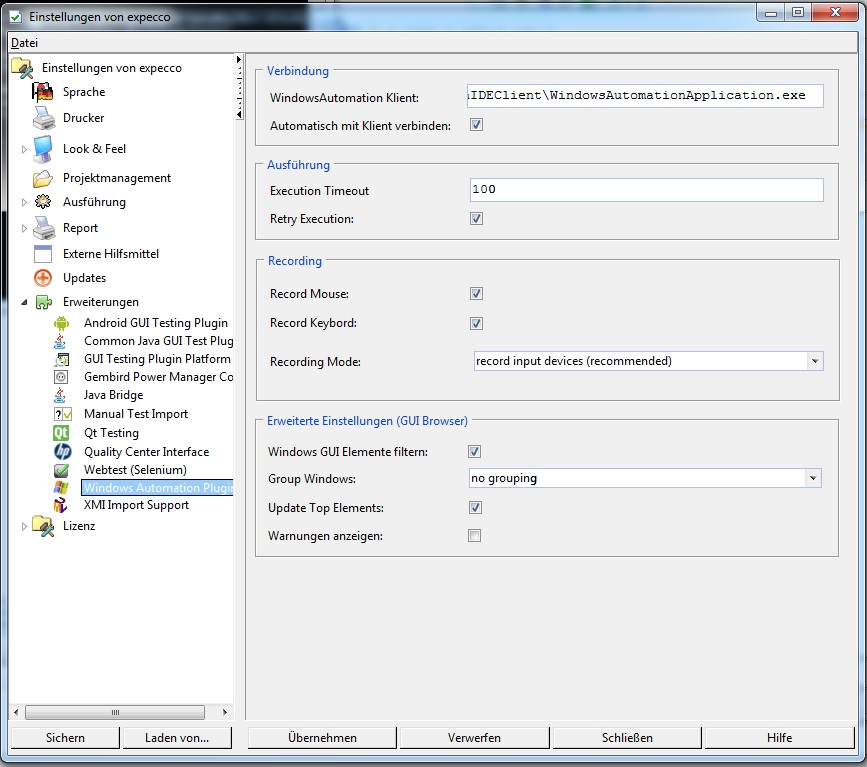
Task: Open the Recording Mode dropdown
Action: [x=815, y=361]
